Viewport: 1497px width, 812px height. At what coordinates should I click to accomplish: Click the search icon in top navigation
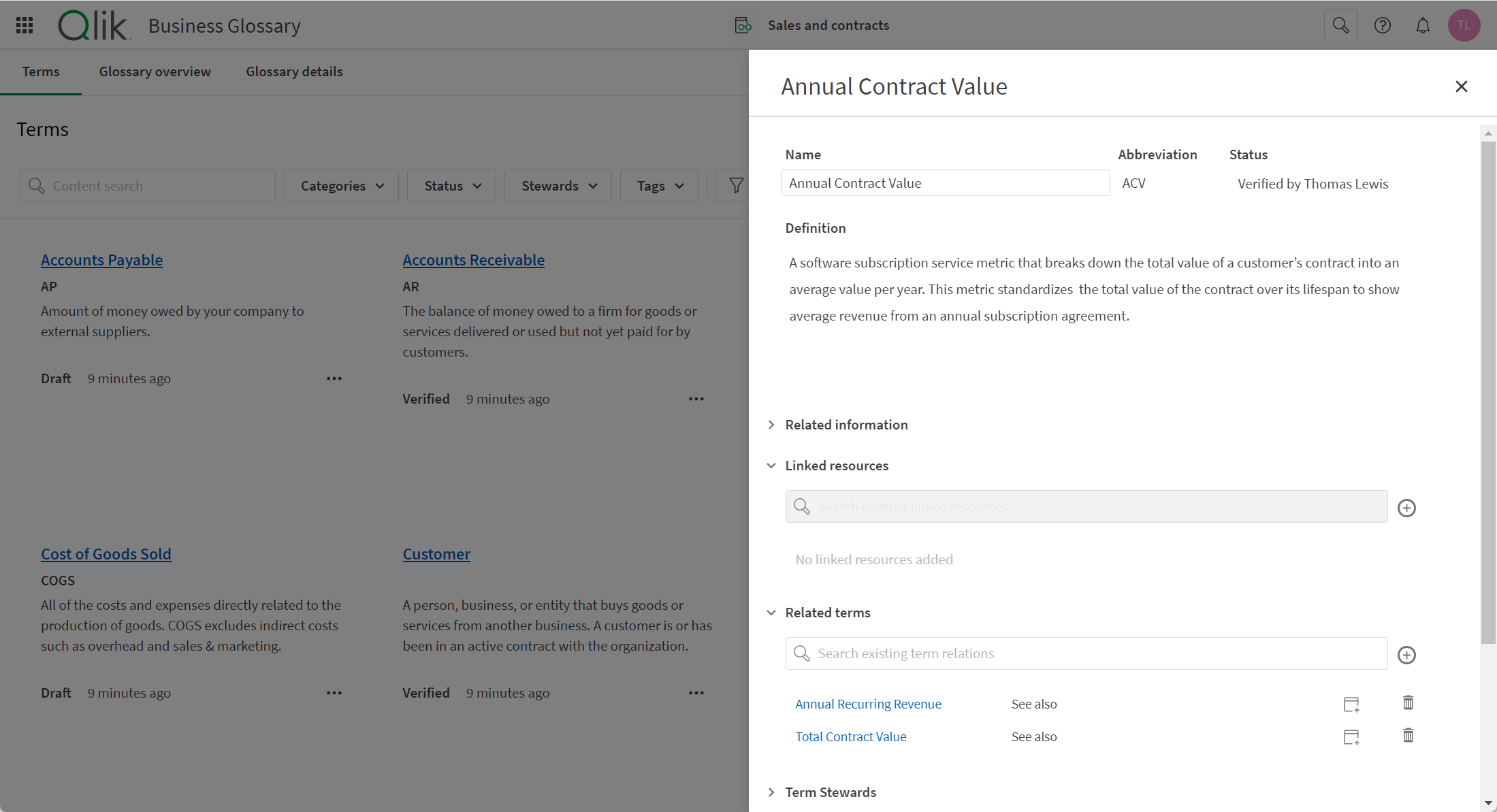1342,25
